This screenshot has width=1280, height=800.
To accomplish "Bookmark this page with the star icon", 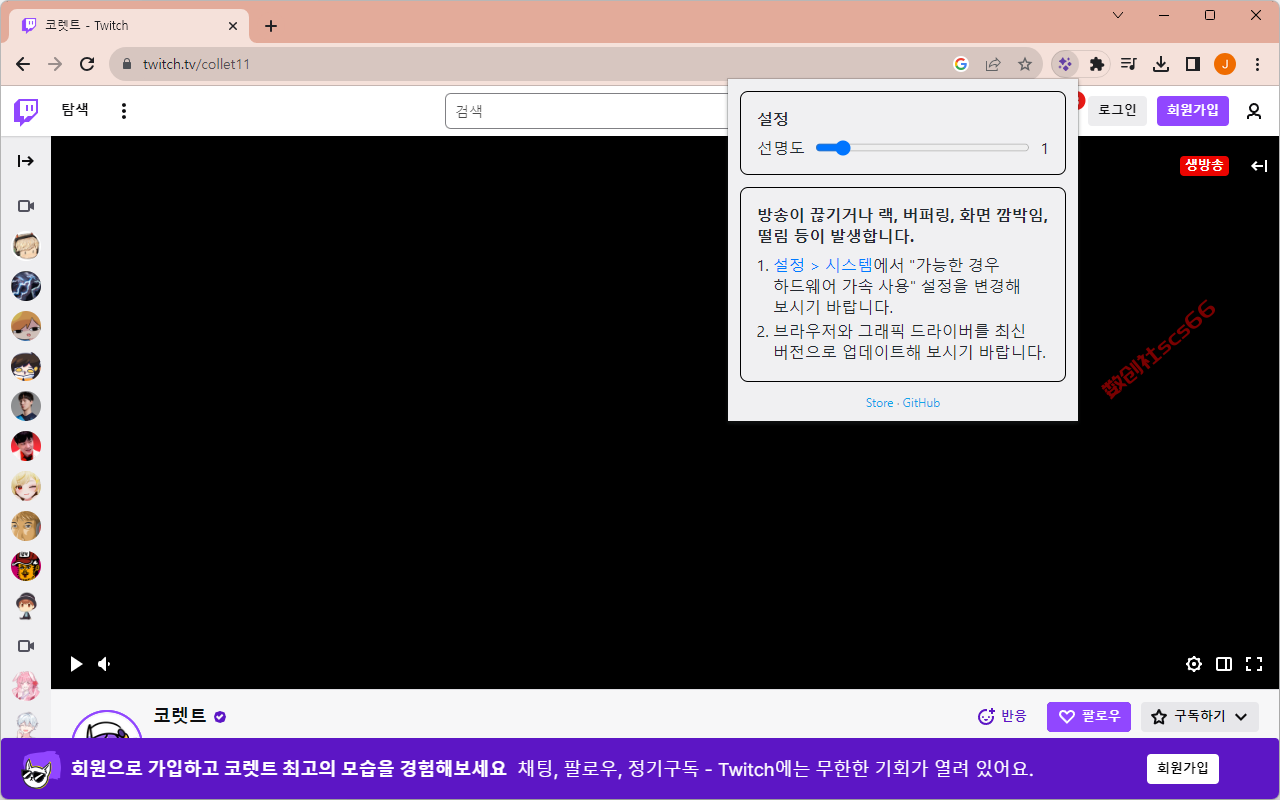I will click(1025, 64).
